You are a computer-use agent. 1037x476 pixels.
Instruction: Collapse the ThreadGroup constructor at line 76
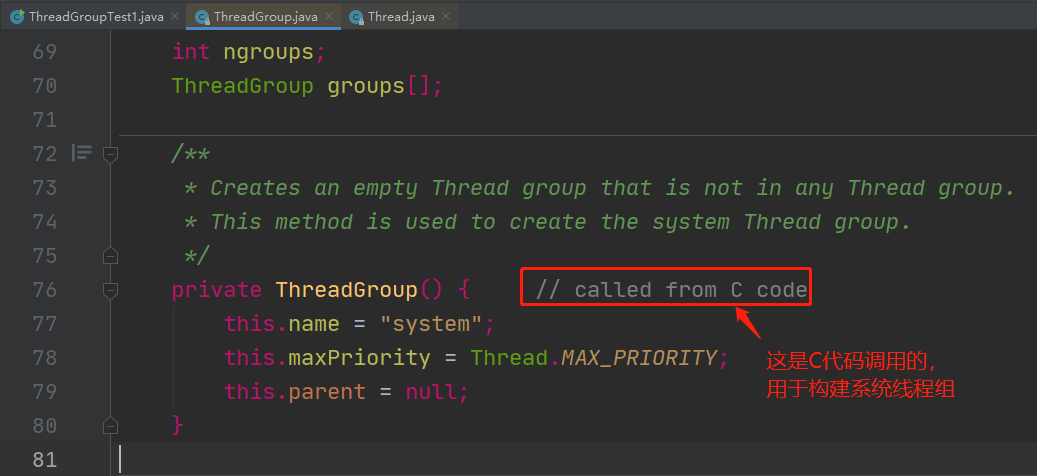click(110, 290)
